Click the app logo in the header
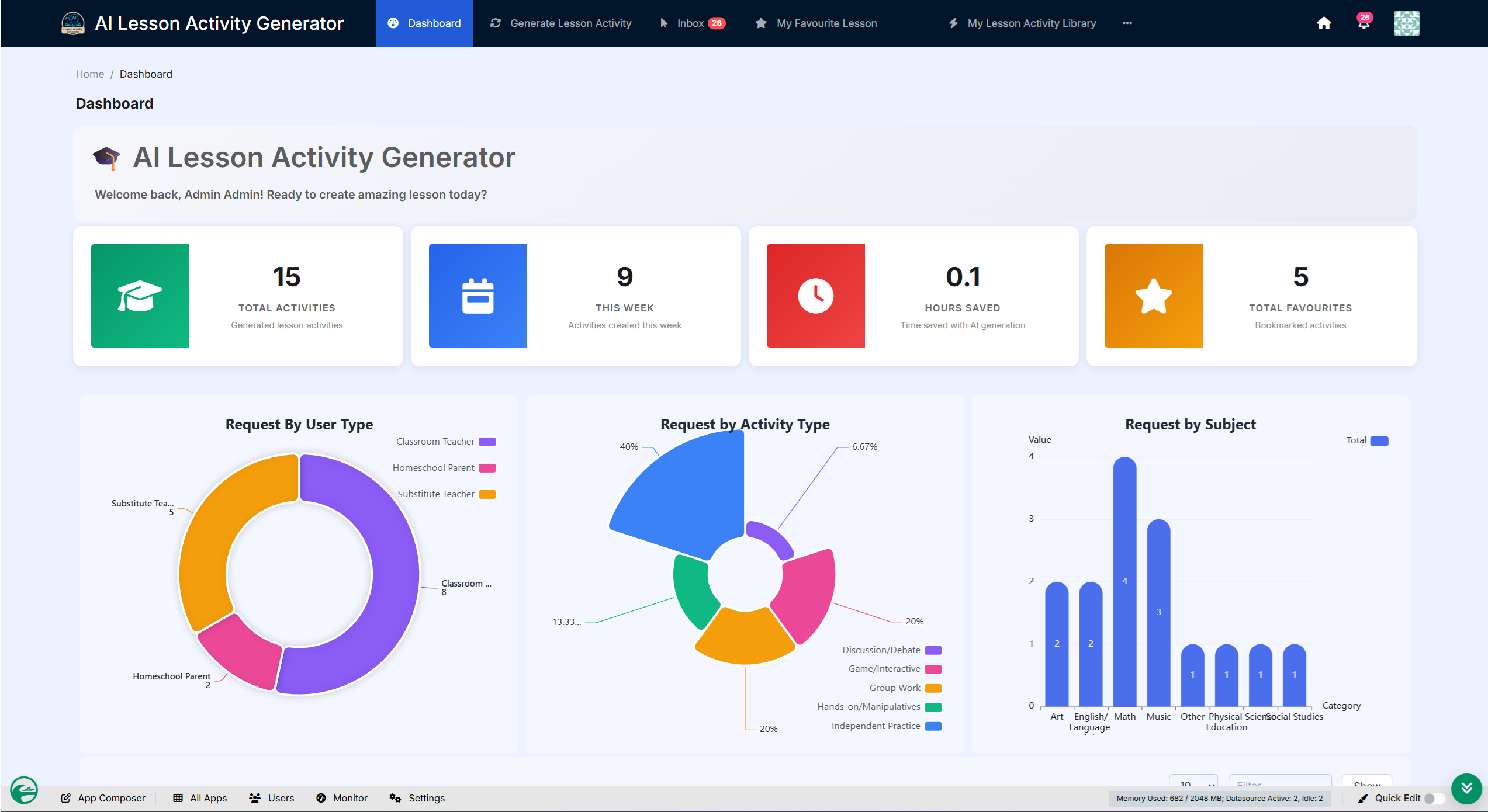This screenshot has width=1488, height=812. click(73, 23)
